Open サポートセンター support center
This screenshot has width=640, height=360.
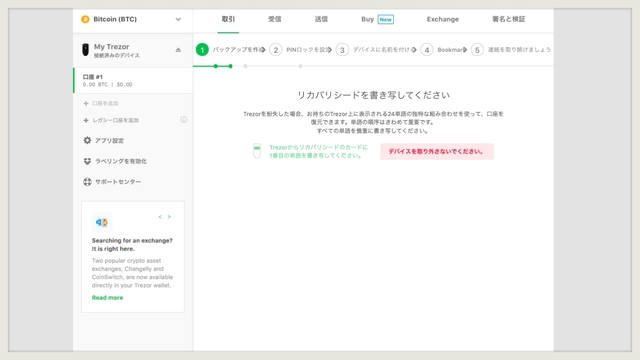[x=112, y=182]
